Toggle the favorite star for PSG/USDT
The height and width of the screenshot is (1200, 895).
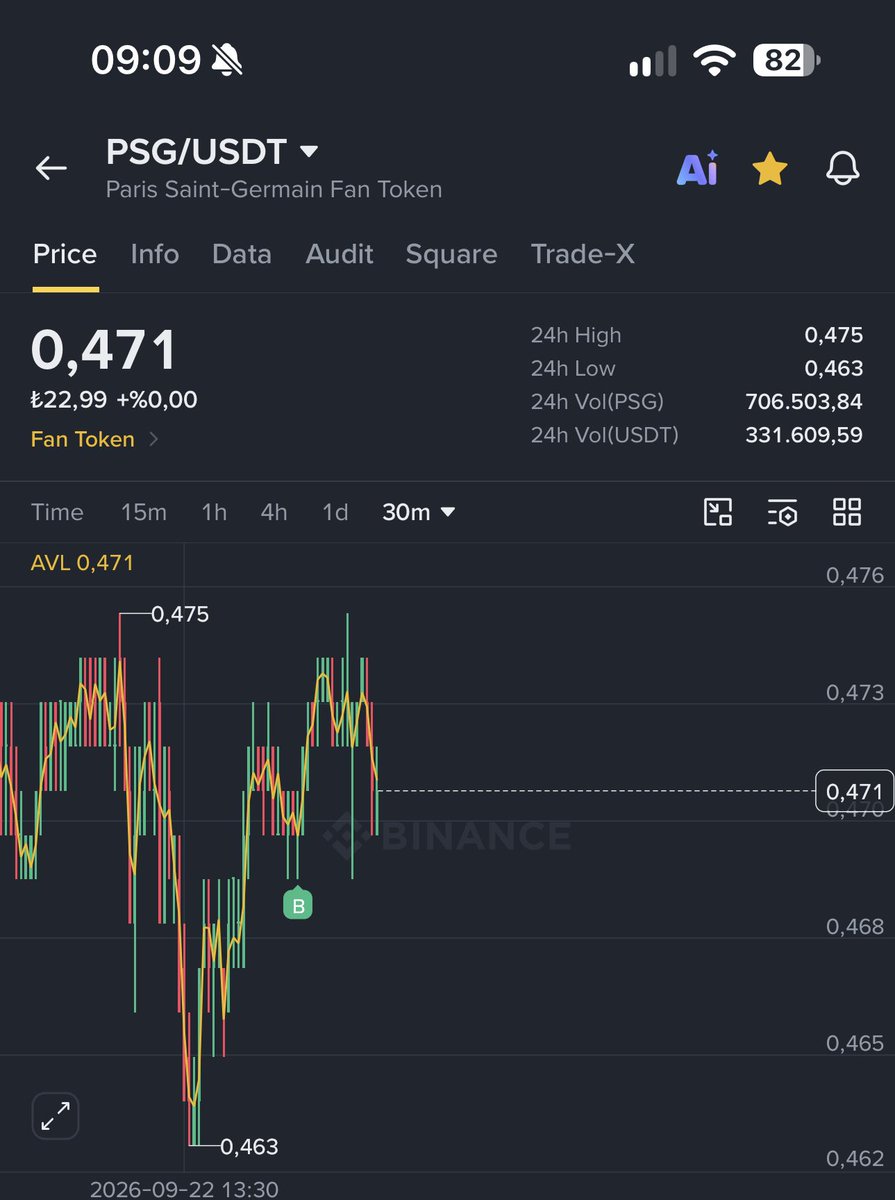(770, 170)
